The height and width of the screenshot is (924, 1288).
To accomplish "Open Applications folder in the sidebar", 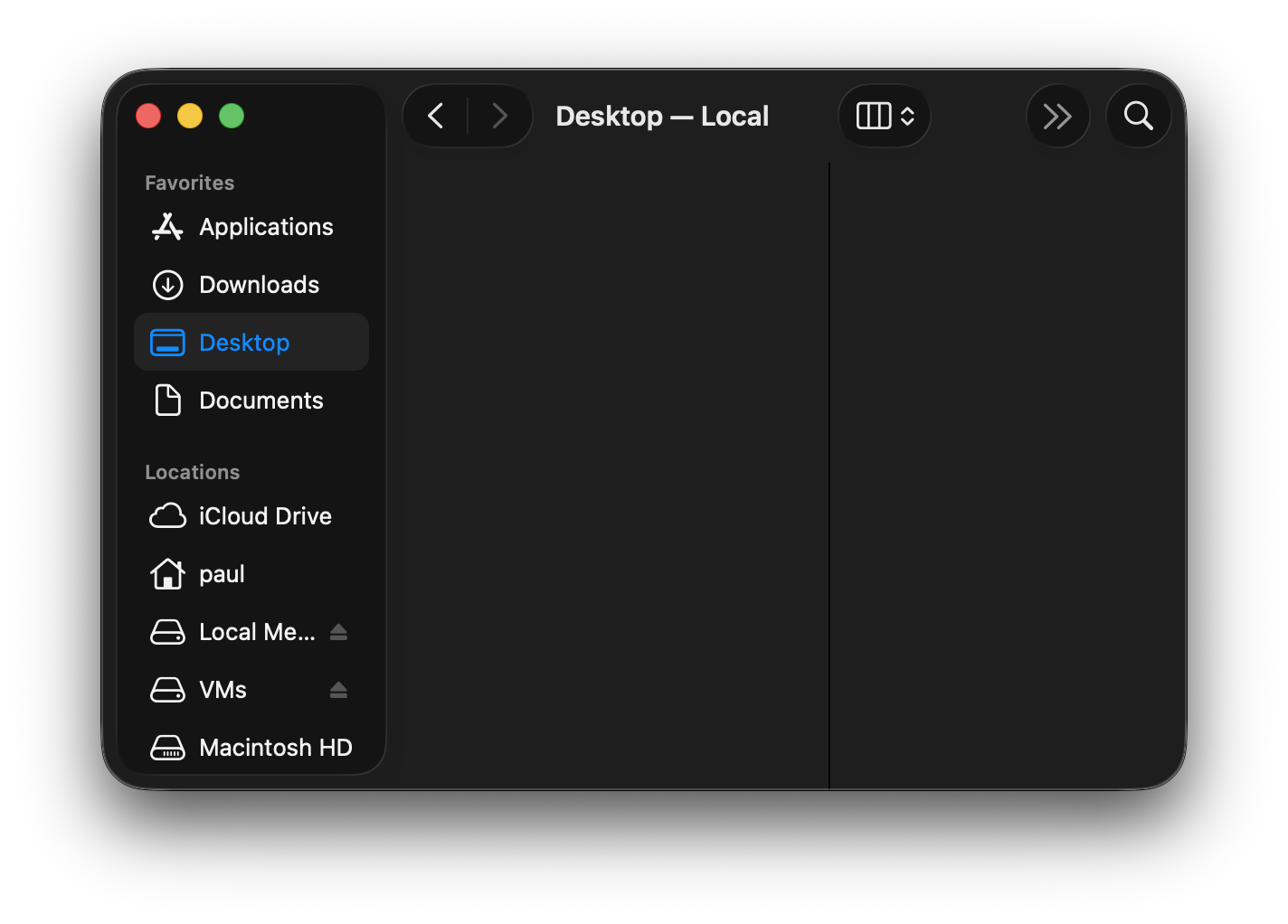I will pyautogui.click(x=265, y=227).
